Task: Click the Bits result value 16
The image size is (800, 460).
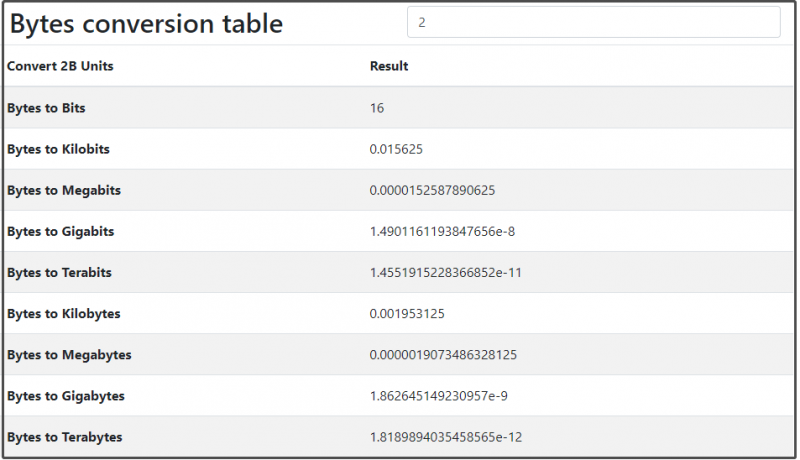Action: (x=377, y=108)
